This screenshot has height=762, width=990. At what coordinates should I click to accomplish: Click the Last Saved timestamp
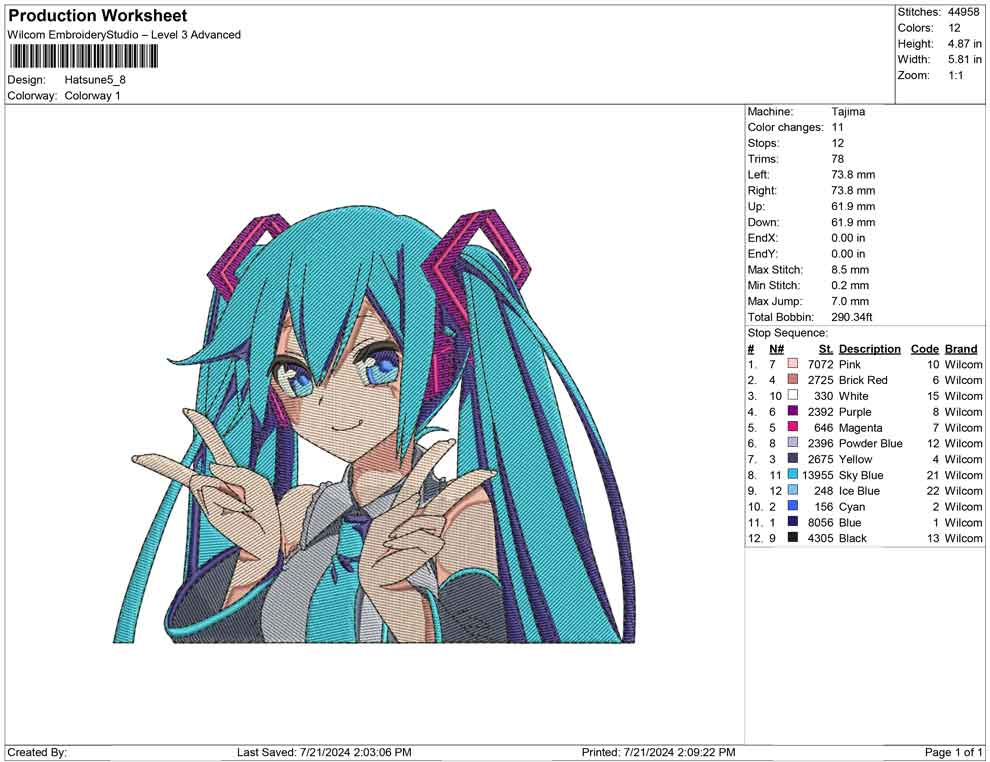coord(325,752)
